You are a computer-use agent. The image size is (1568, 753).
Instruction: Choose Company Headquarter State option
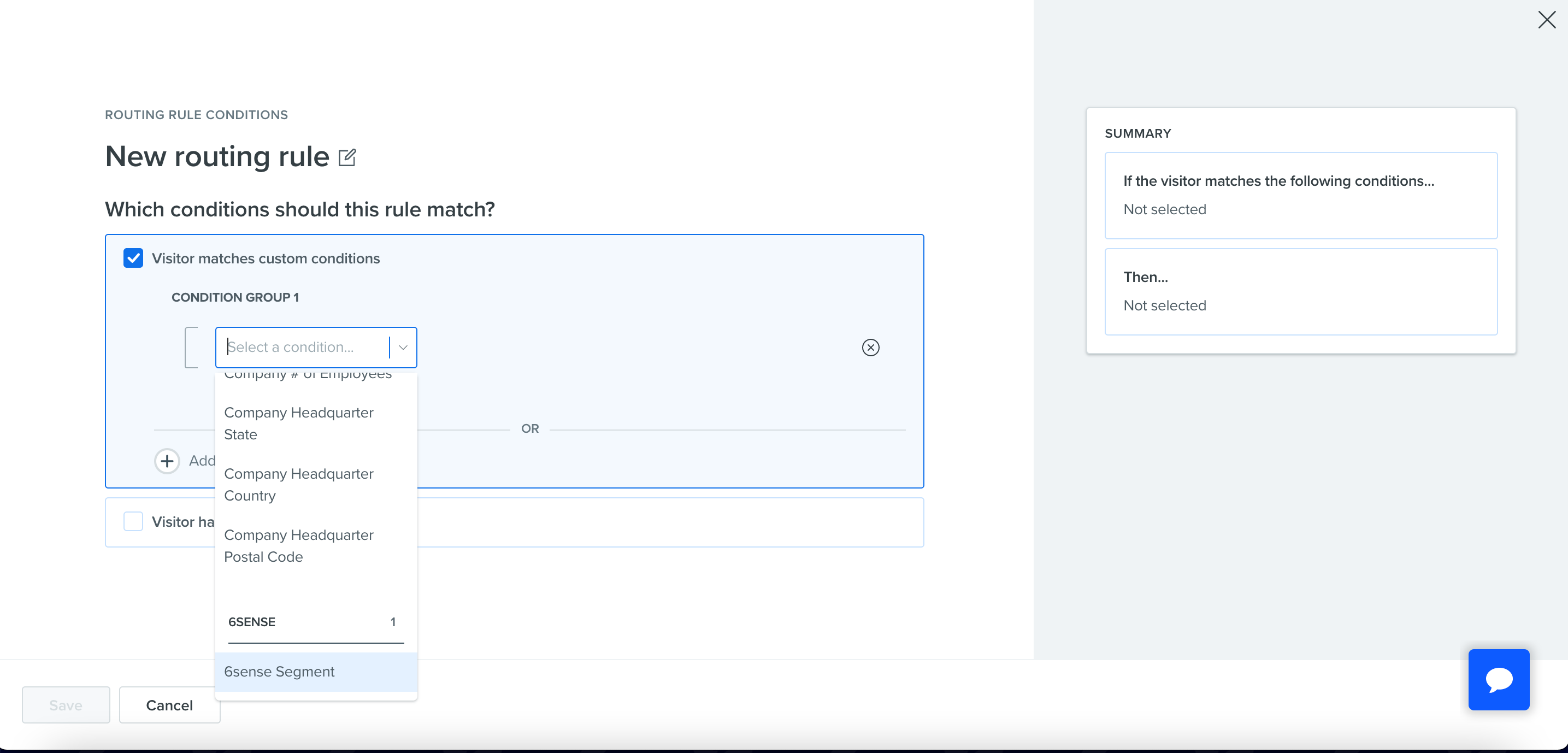click(316, 423)
